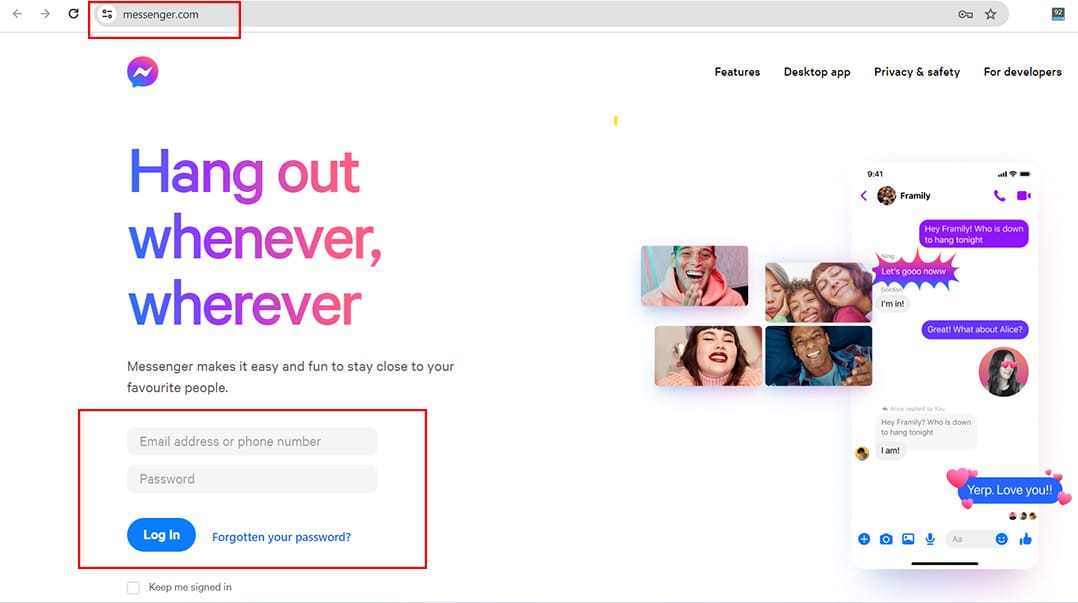
Task: Open the saved passwords key icon
Action: (x=965, y=14)
